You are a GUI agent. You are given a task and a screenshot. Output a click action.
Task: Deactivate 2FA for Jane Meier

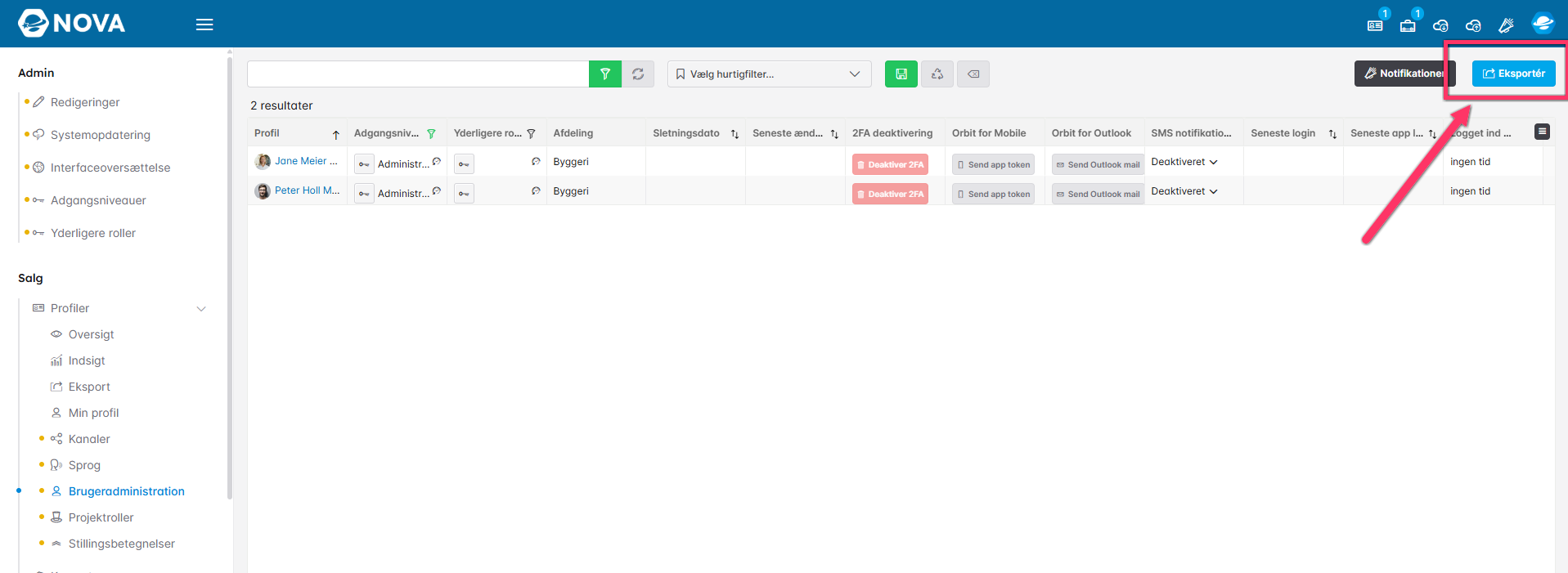coord(890,164)
